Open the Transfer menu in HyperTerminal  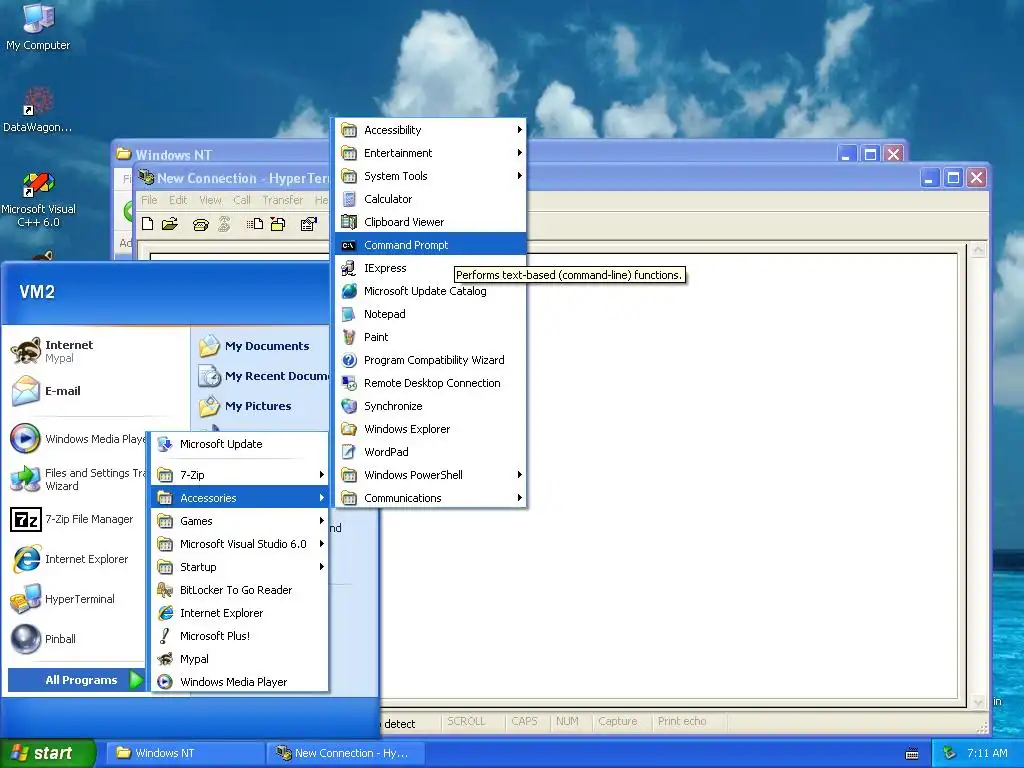pos(283,200)
